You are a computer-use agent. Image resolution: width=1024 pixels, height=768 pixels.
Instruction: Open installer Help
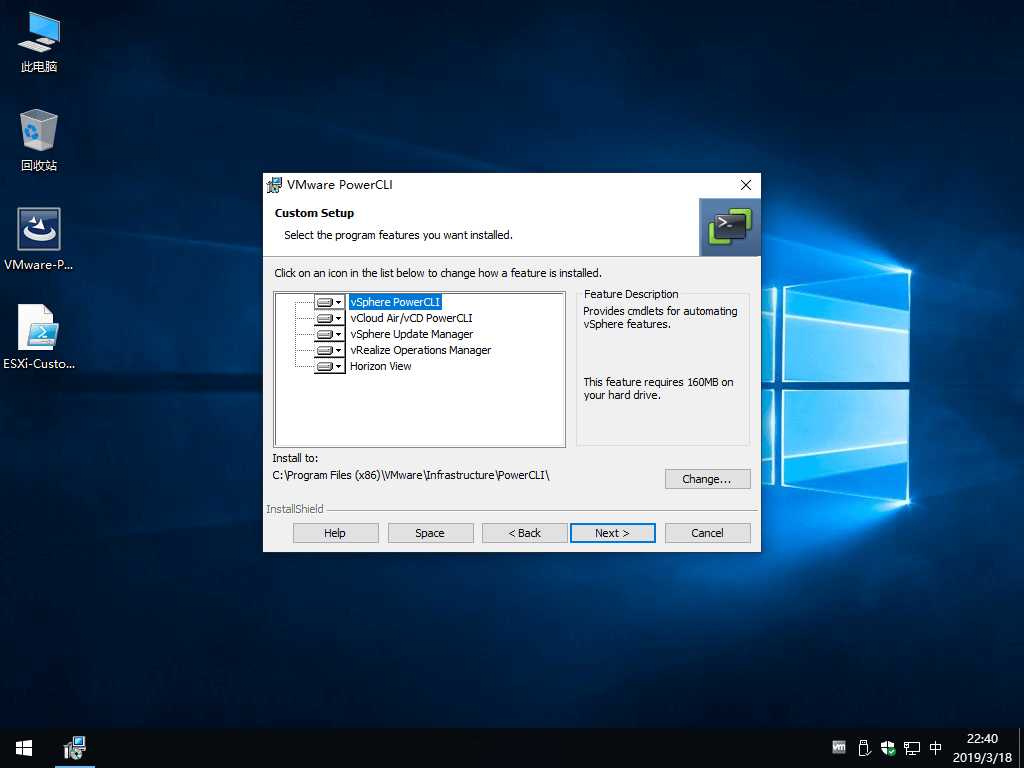coord(335,533)
